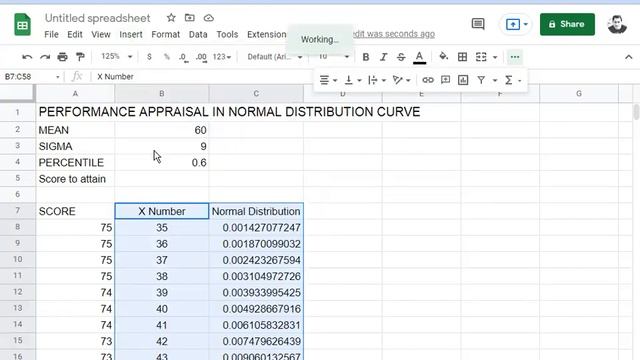Select the paint format tool
Viewport: 640px width, 360px height.
click(x=80, y=57)
